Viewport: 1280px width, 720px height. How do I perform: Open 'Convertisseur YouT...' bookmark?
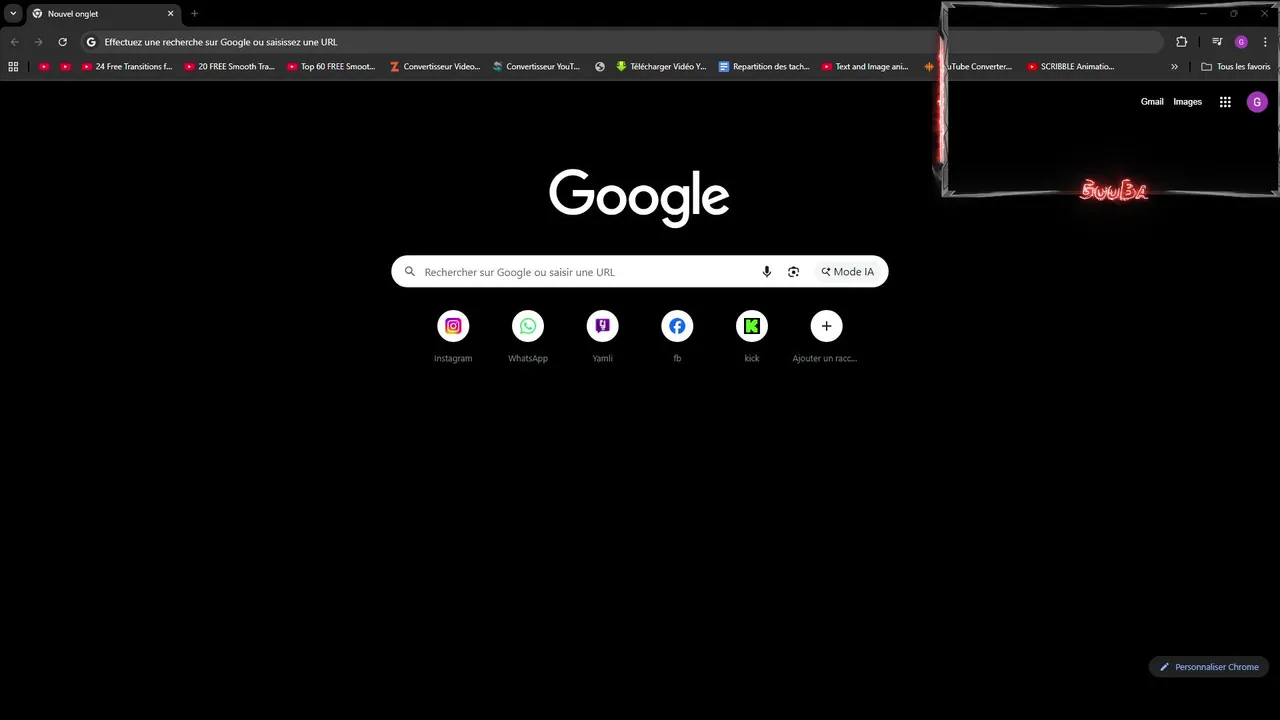[537, 67]
